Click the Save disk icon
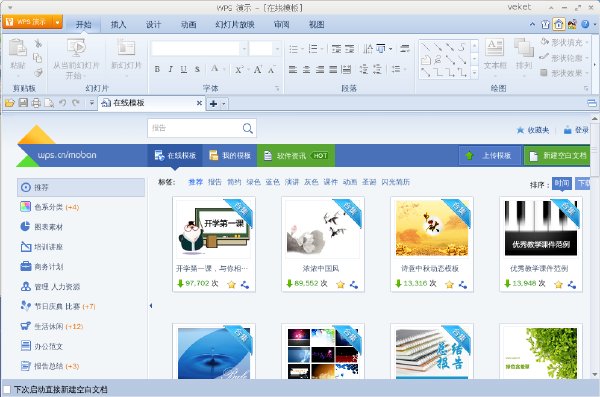Image resolution: width=600 pixels, height=397 pixels. tap(23, 103)
